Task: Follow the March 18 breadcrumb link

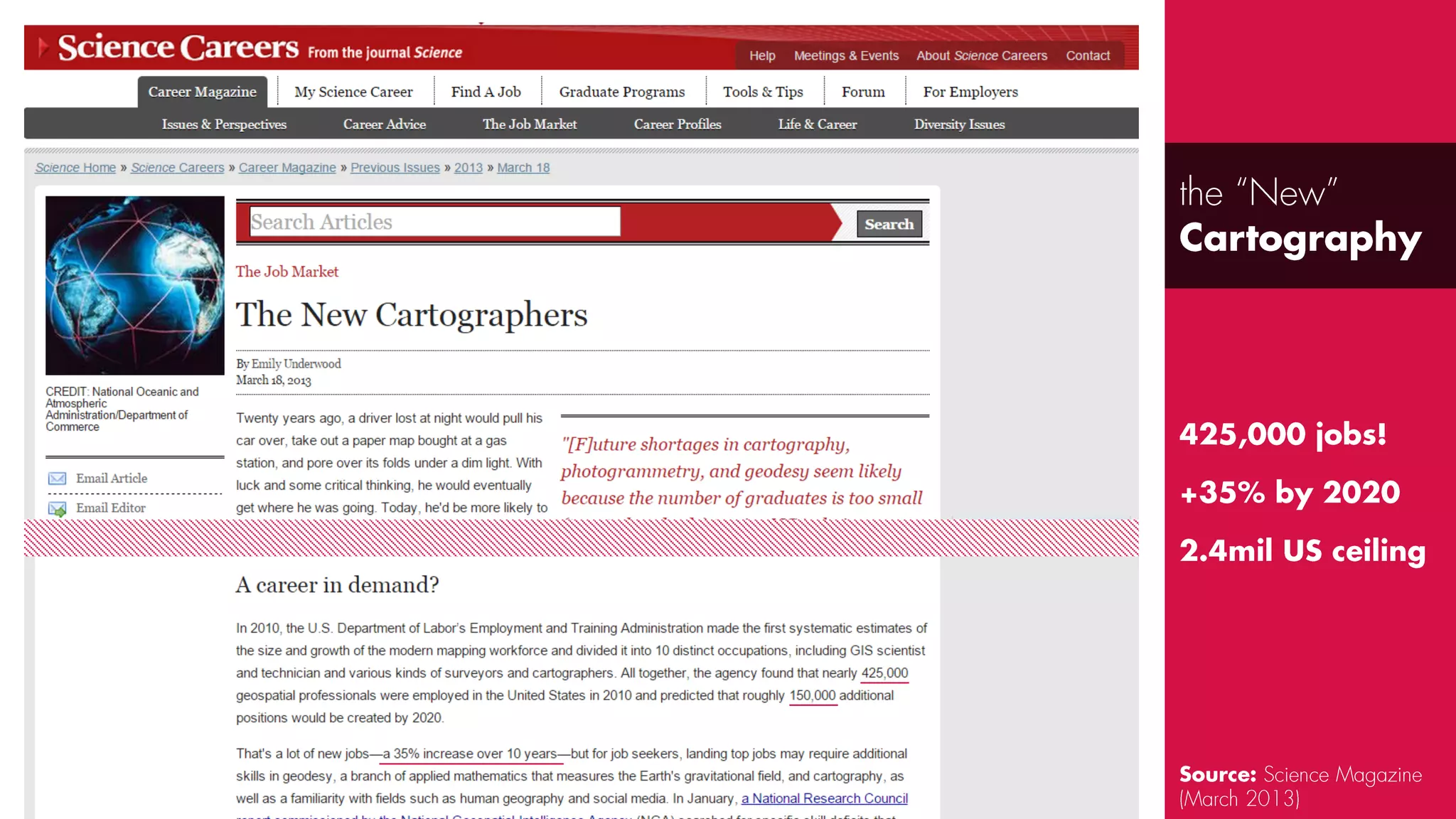Action: point(523,168)
